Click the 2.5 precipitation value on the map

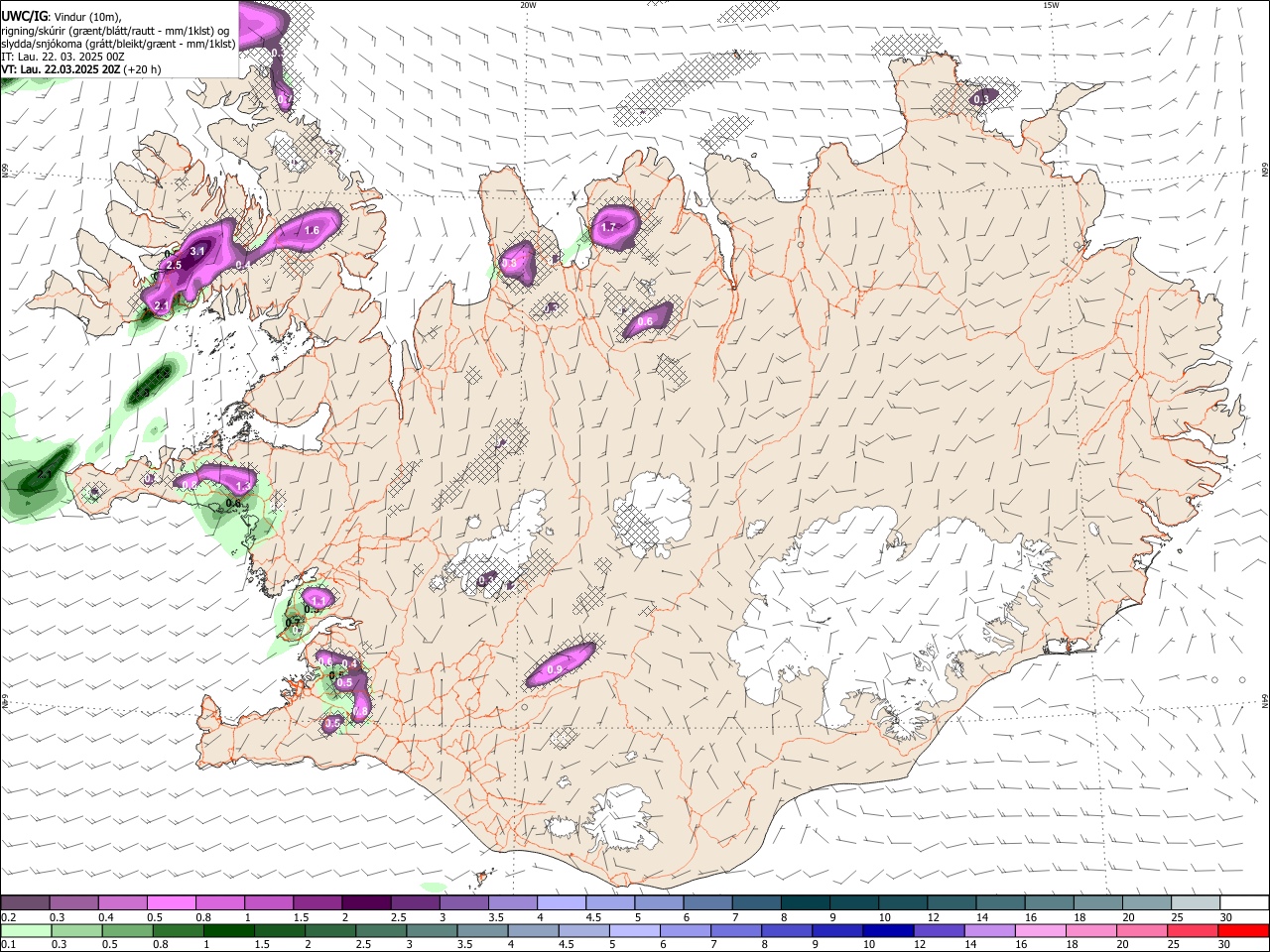pos(174,265)
